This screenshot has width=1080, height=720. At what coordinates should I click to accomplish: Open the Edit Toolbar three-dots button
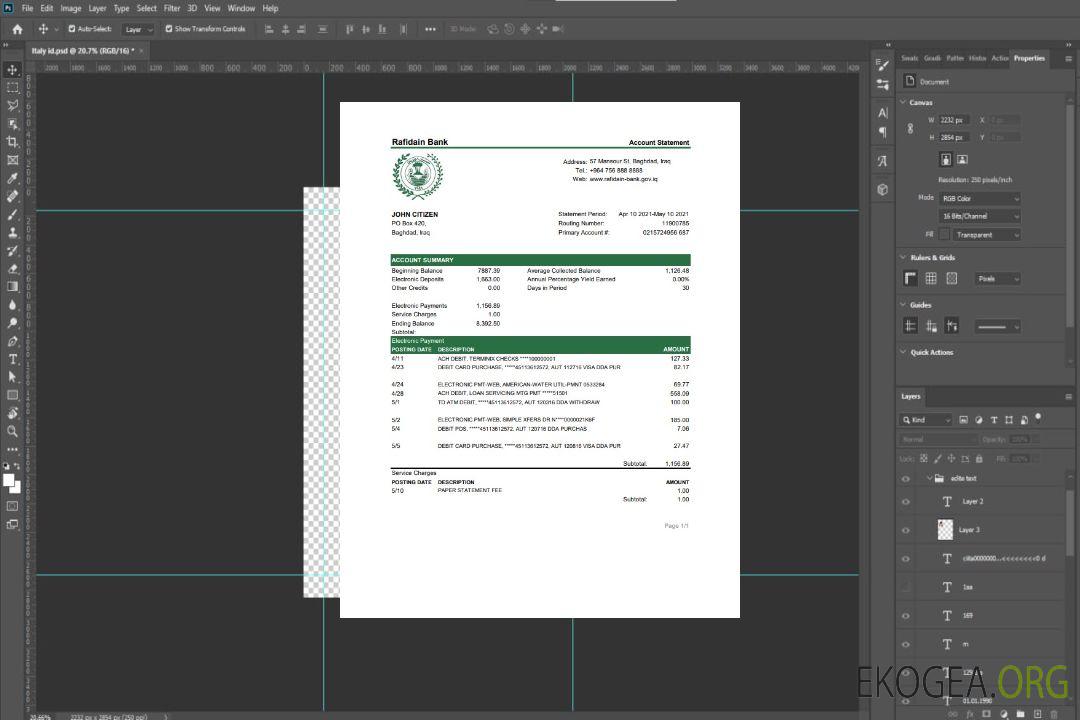point(12,449)
